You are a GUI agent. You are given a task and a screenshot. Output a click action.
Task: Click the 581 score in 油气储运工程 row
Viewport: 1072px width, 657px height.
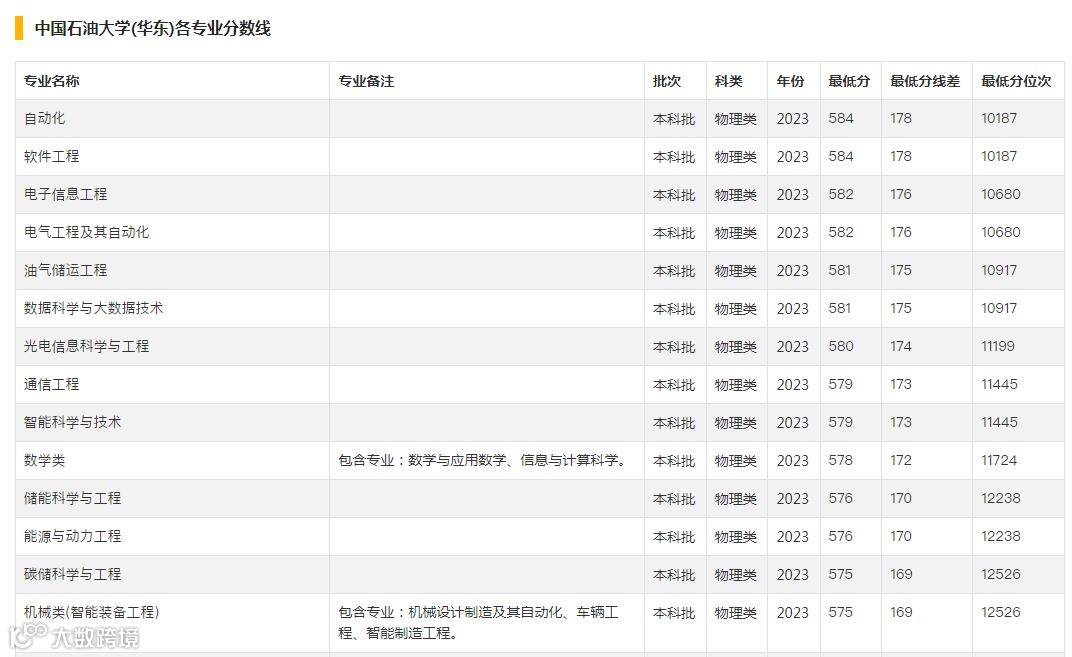click(x=840, y=270)
